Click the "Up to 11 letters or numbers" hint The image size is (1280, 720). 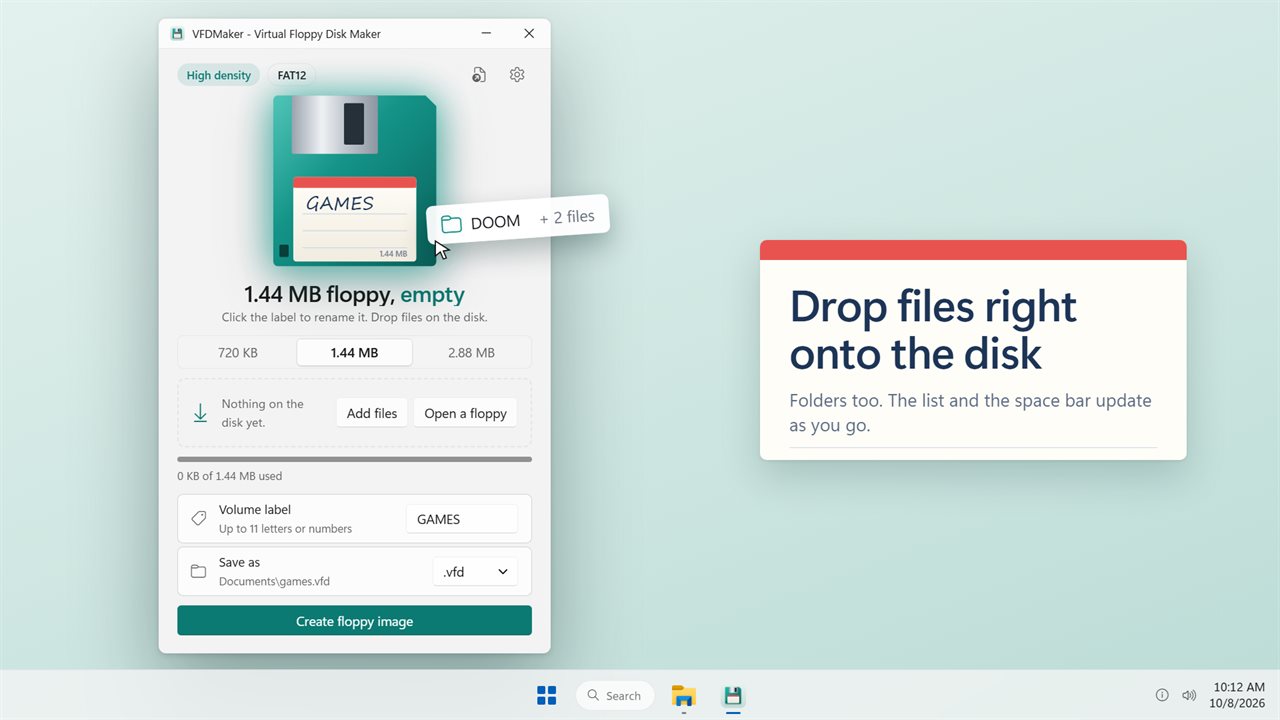tap(285, 528)
